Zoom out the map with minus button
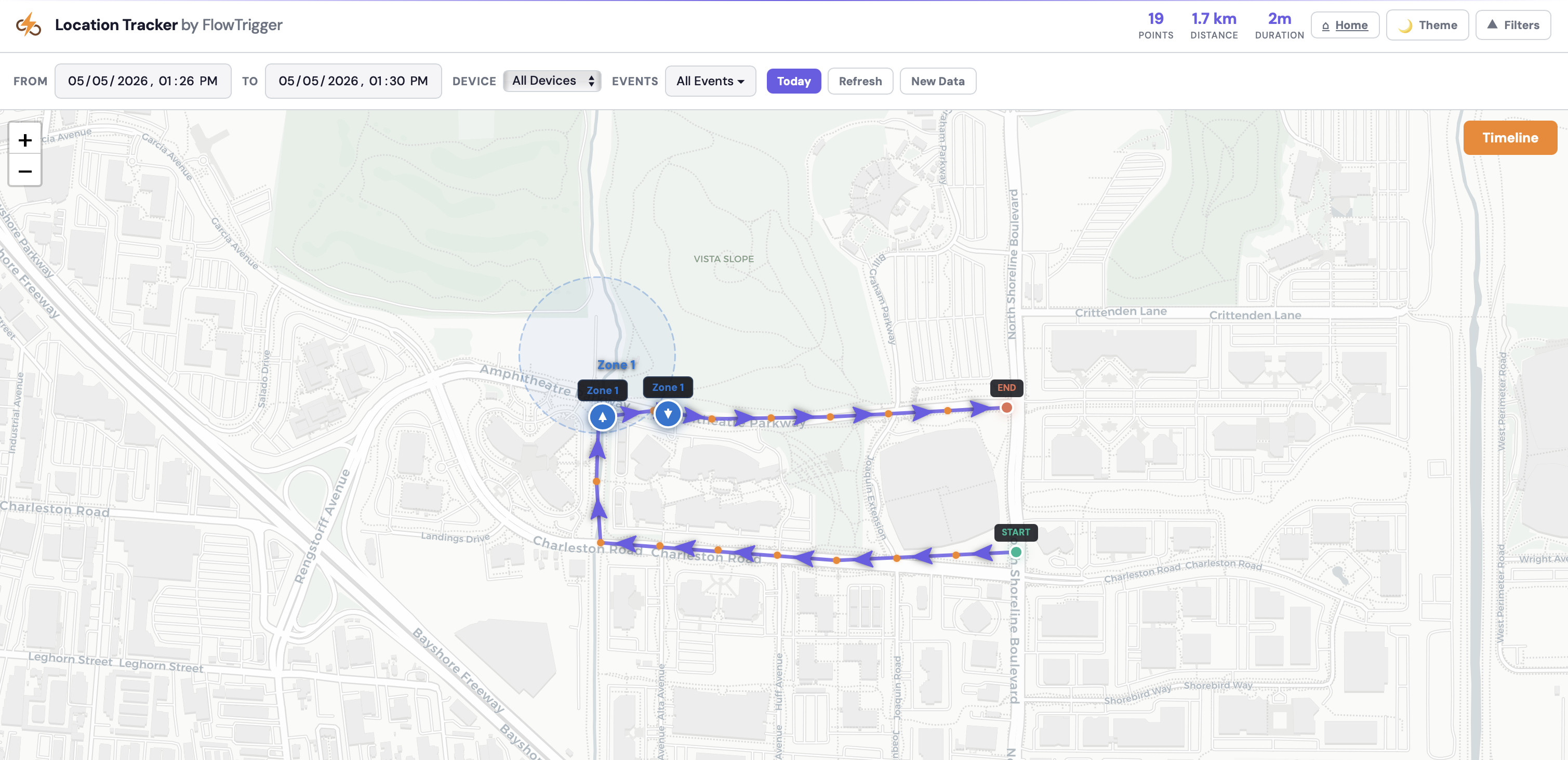This screenshot has height=760, width=1568. [25, 171]
